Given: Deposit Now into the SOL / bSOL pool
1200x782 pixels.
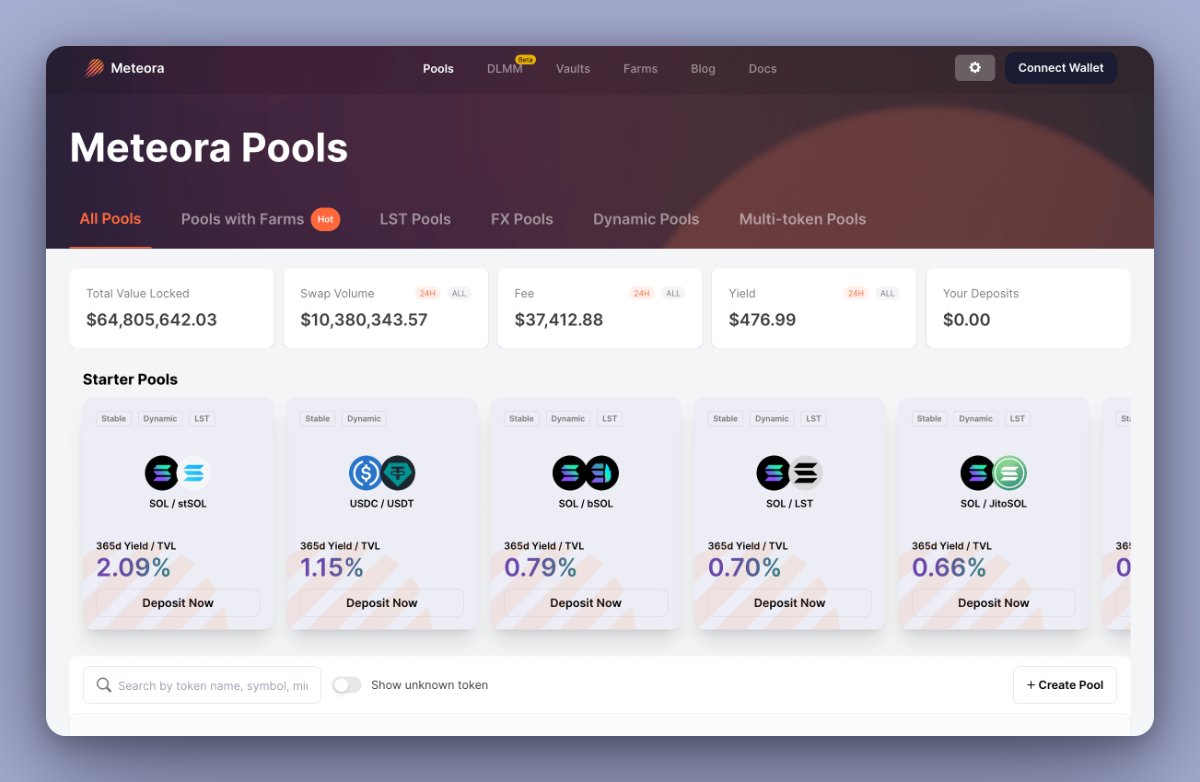Looking at the screenshot, I should point(586,603).
